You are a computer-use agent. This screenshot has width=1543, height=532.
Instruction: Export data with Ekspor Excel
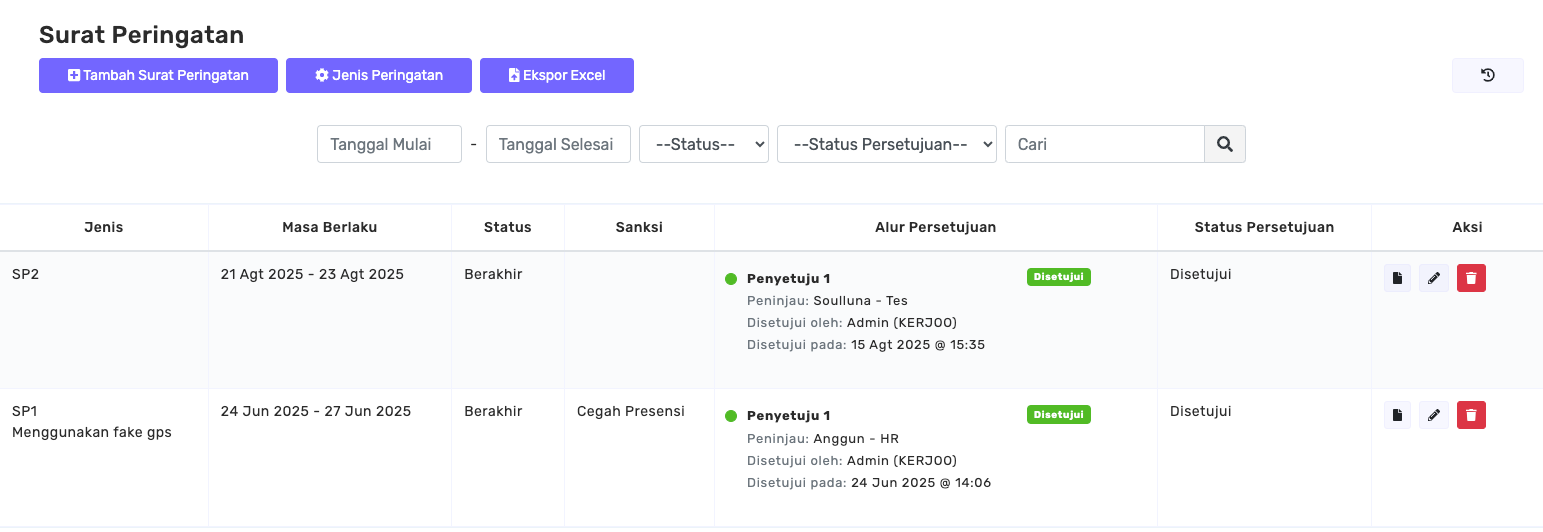[556, 75]
